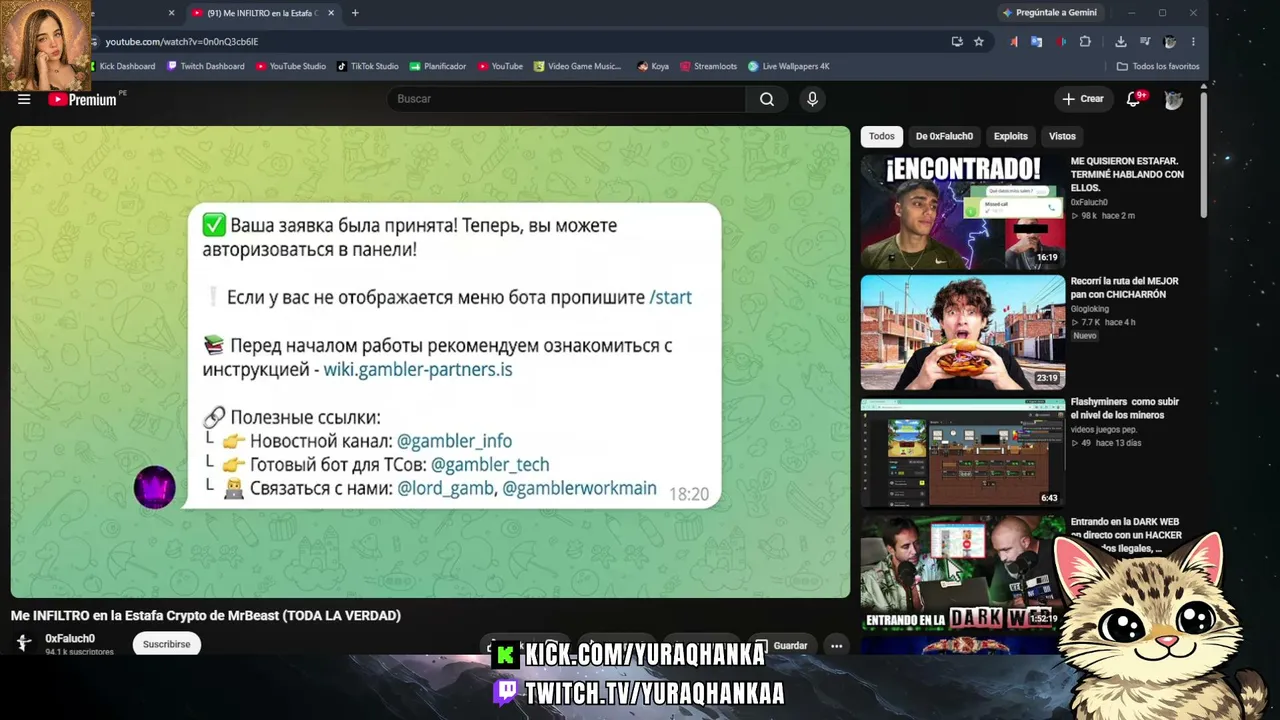Open Recorrí la ruta del MEJOR pan title
The height and width of the screenshot is (720, 1280).
[1125, 288]
